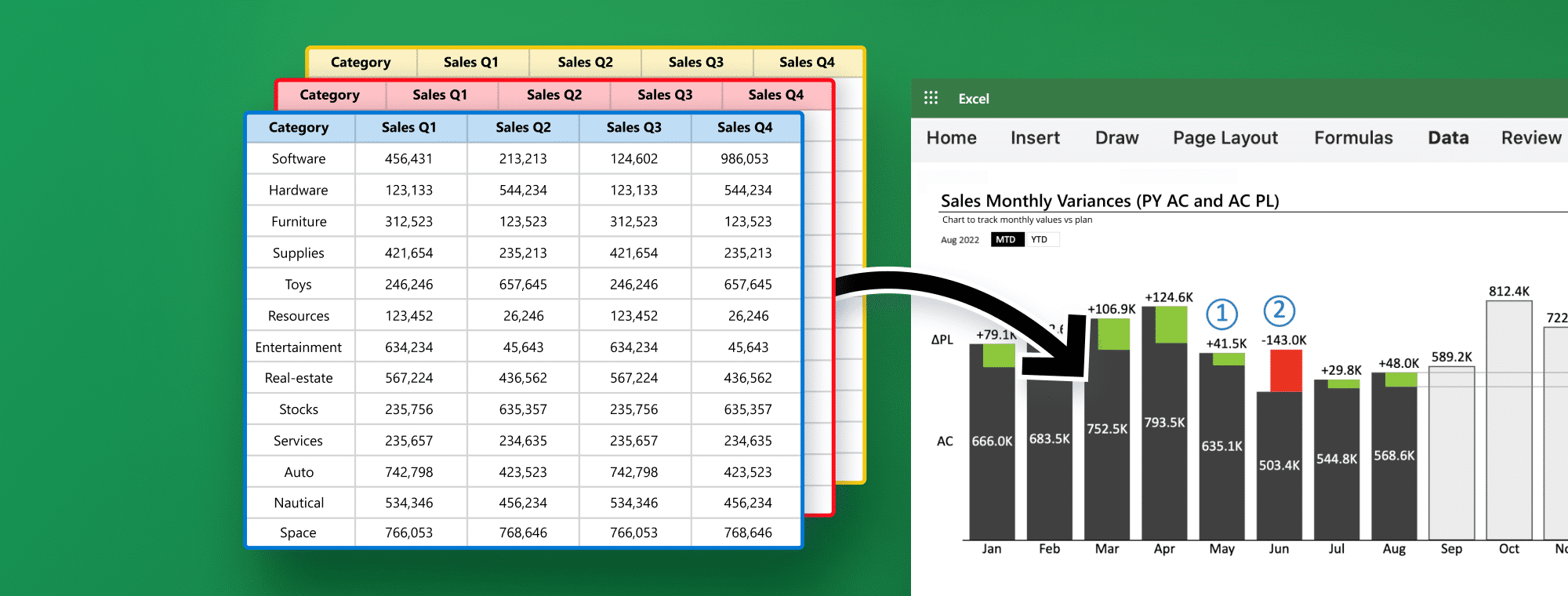Select the Draw ribbon tab
Image resolution: width=1568 pixels, height=596 pixels.
(1116, 138)
